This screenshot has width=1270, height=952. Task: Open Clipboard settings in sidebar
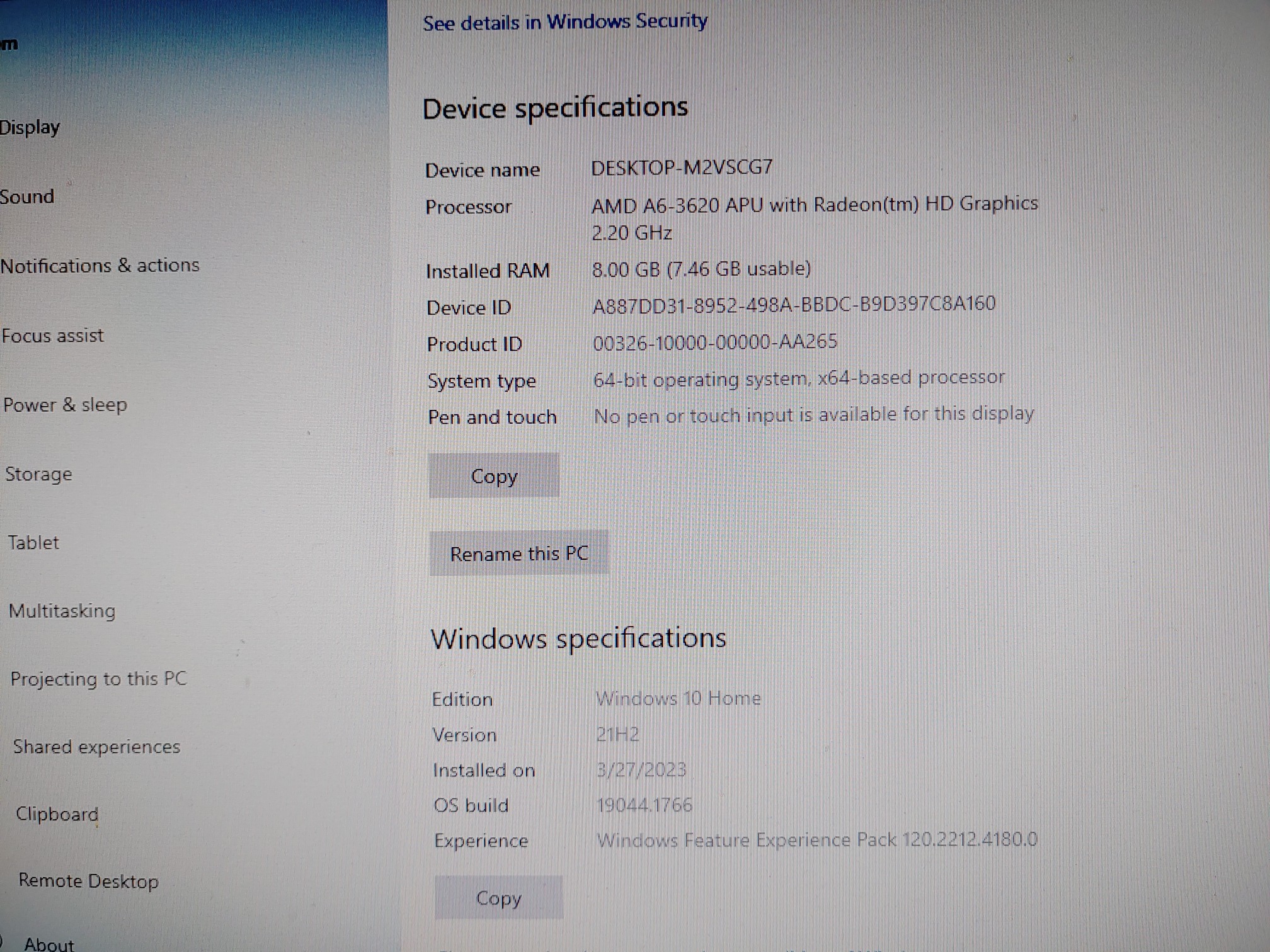pyautogui.click(x=57, y=814)
